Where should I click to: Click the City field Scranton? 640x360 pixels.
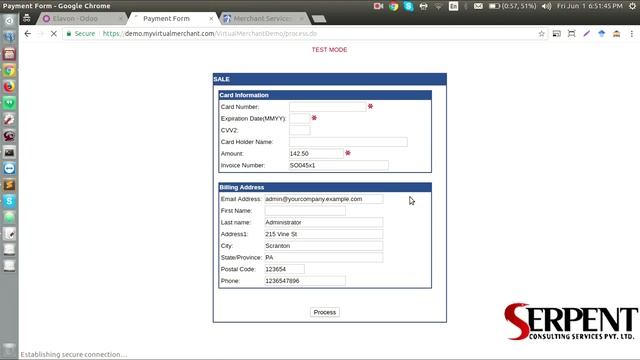click(x=324, y=246)
